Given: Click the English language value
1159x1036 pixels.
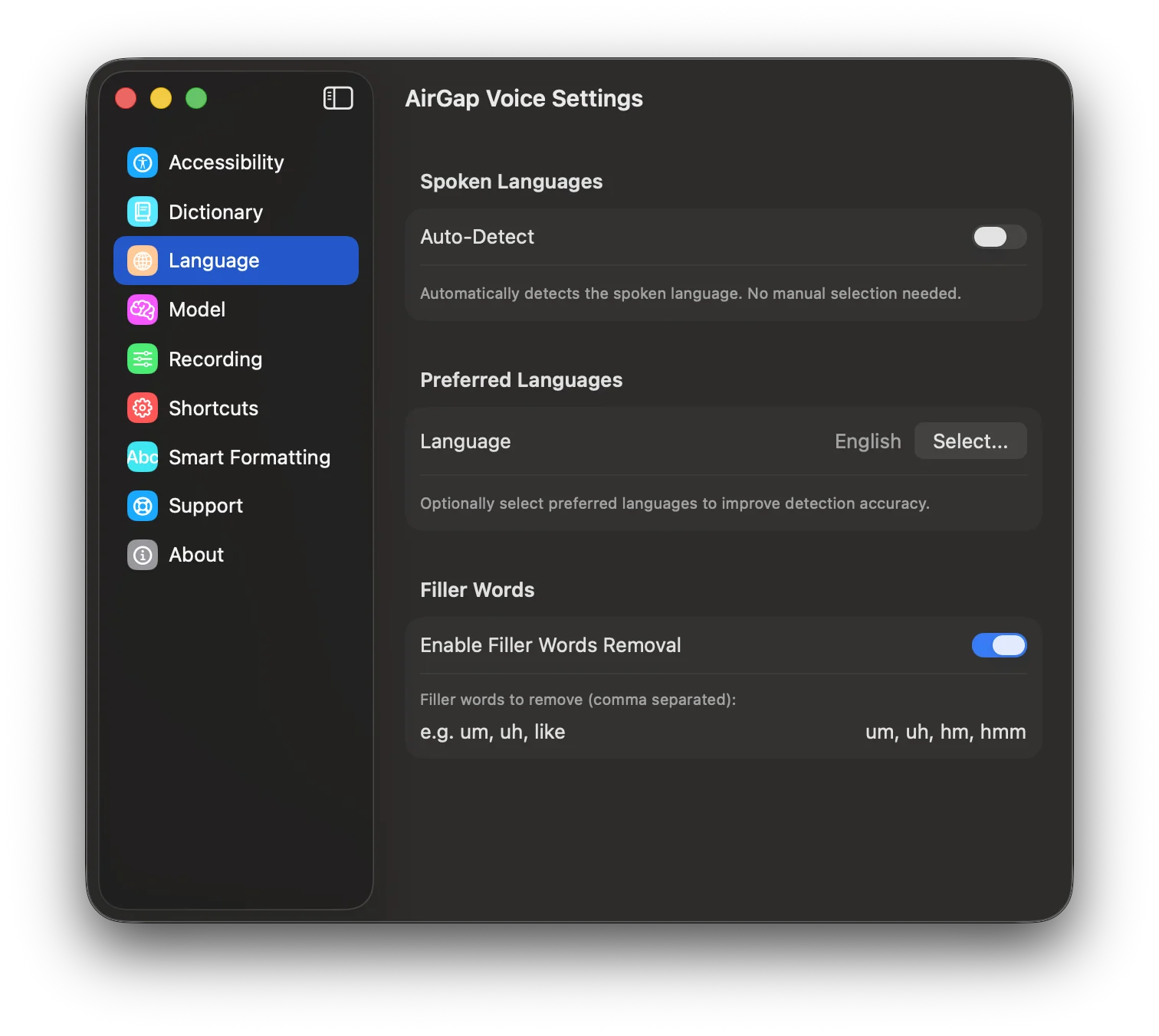Looking at the screenshot, I should [x=868, y=441].
